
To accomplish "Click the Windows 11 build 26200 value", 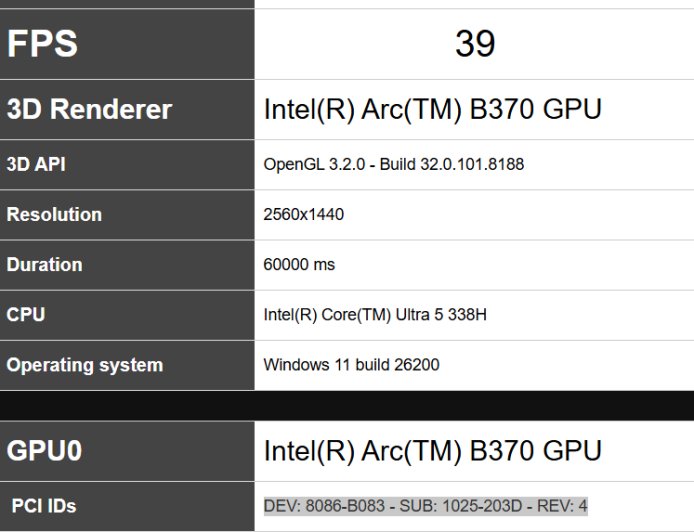I will pyautogui.click(x=351, y=365).
